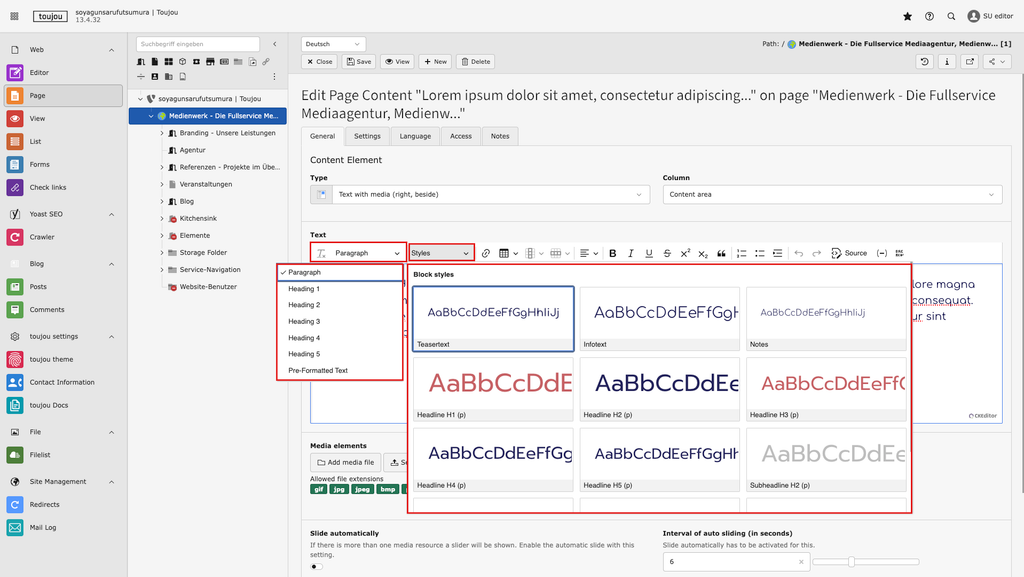Open the Check links module
The image size is (1024, 577).
pos(63,187)
